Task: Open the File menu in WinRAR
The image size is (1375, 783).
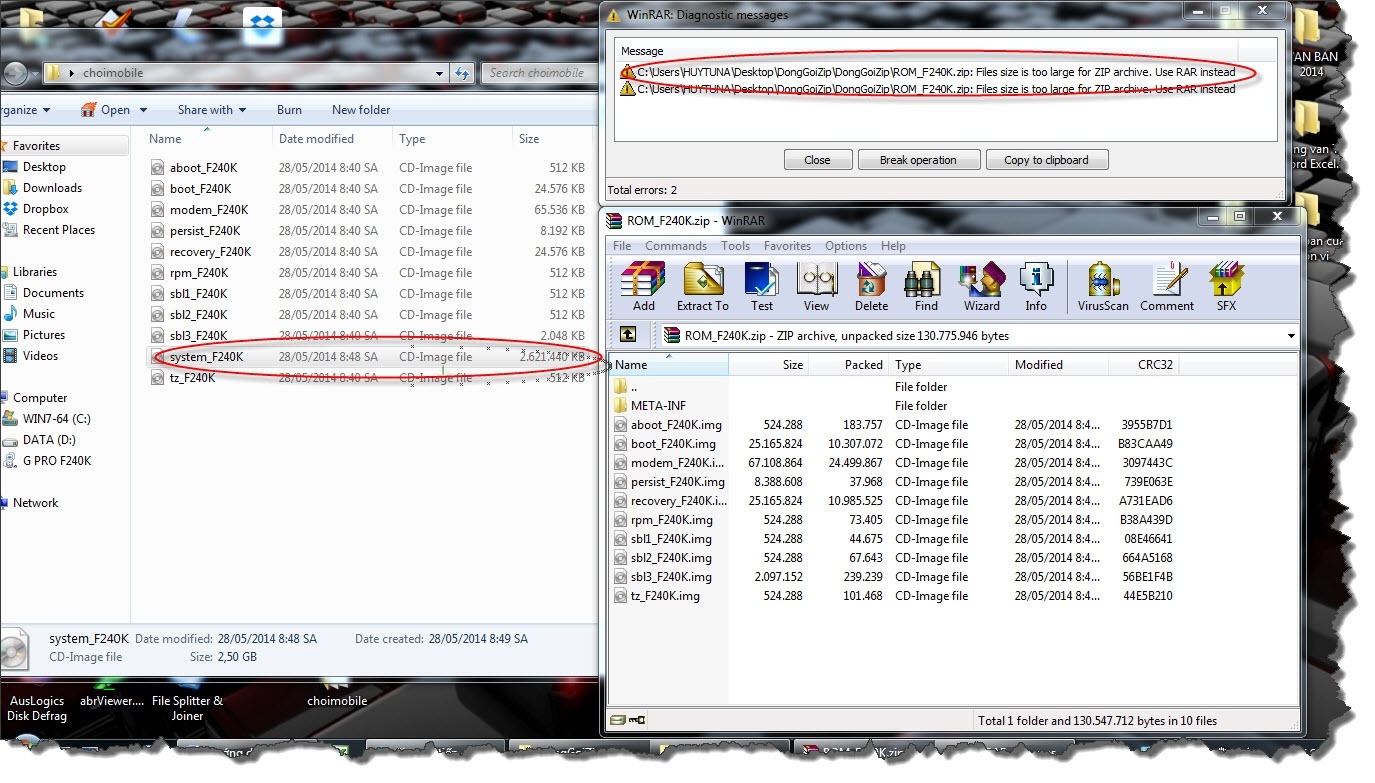Action: pyautogui.click(x=622, y=246)
